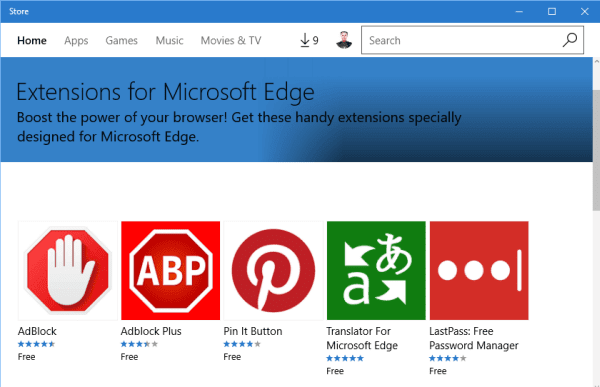Viewport: 600px width, 387px height.
Task: Click Translator For Microsoft Edge title
Action: point(362,338)
